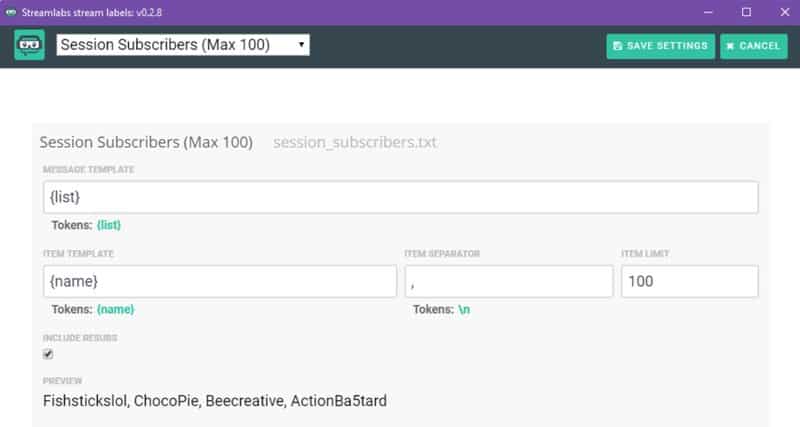The width and height of the screenshot is (800, 427).
Task: Maximize the Streamlabs stream labels window
Action: [x=746, y=12]
